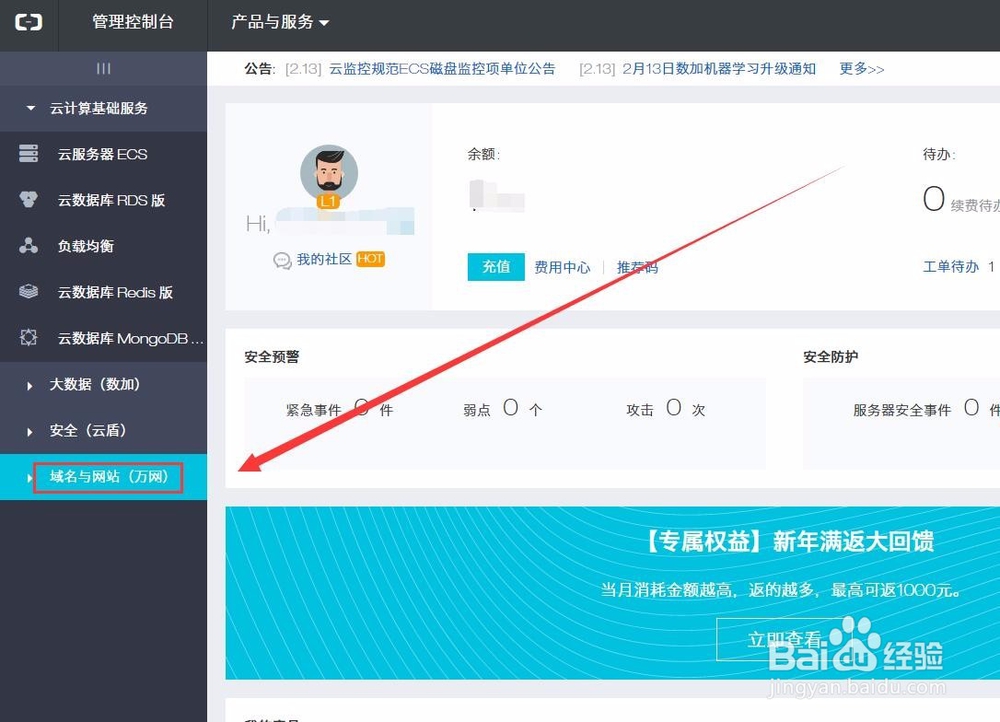Click the 续费待办 count 0

pyautogui.click(x=934, y=198)
